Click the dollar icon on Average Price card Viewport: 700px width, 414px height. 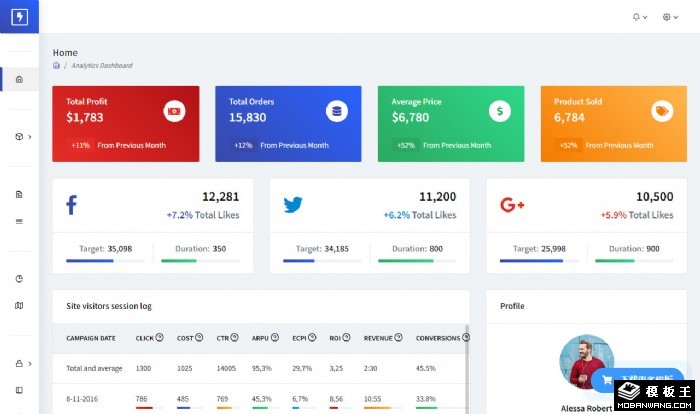click(x=500, y=111)
